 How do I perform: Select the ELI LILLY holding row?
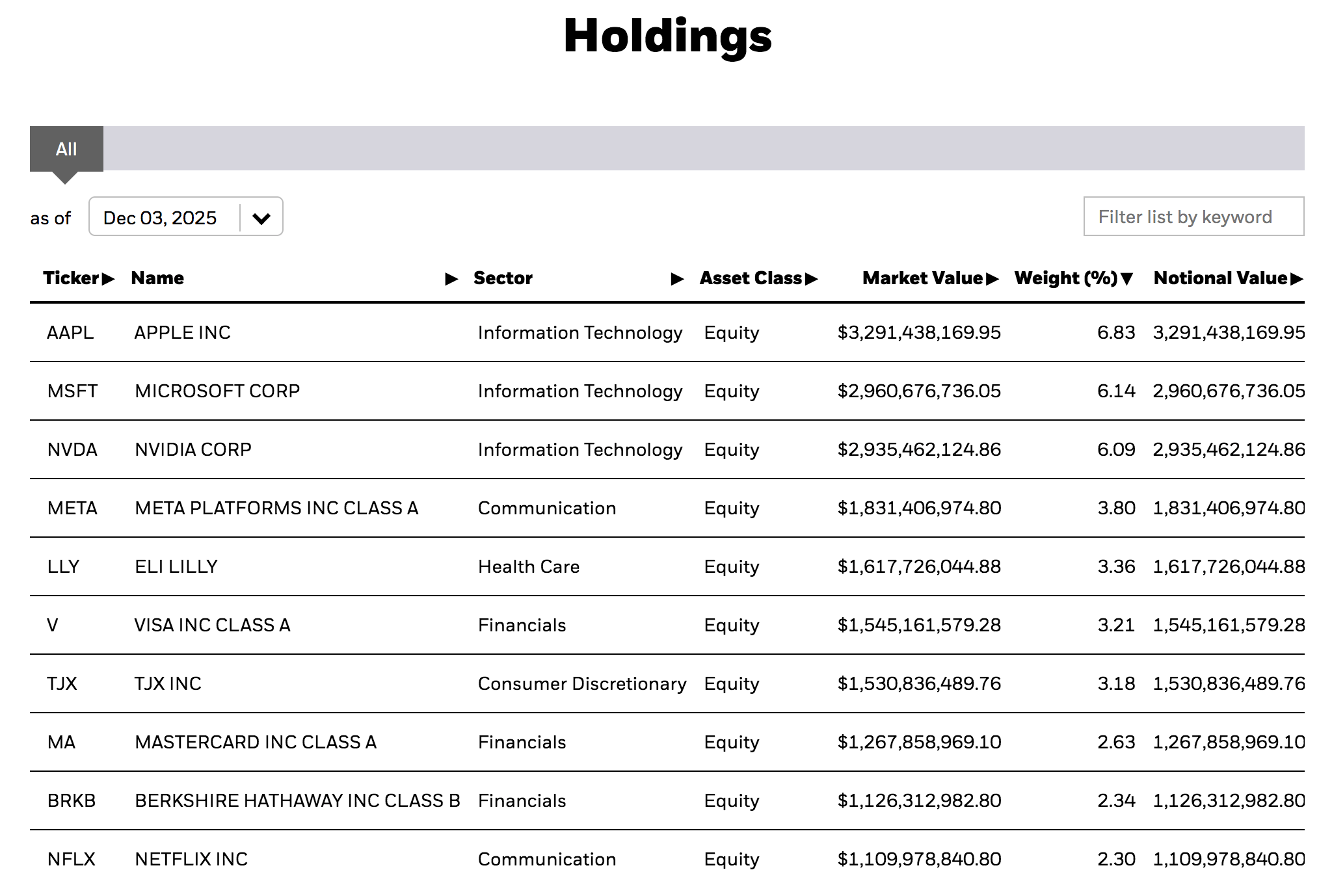click(176, 566)
